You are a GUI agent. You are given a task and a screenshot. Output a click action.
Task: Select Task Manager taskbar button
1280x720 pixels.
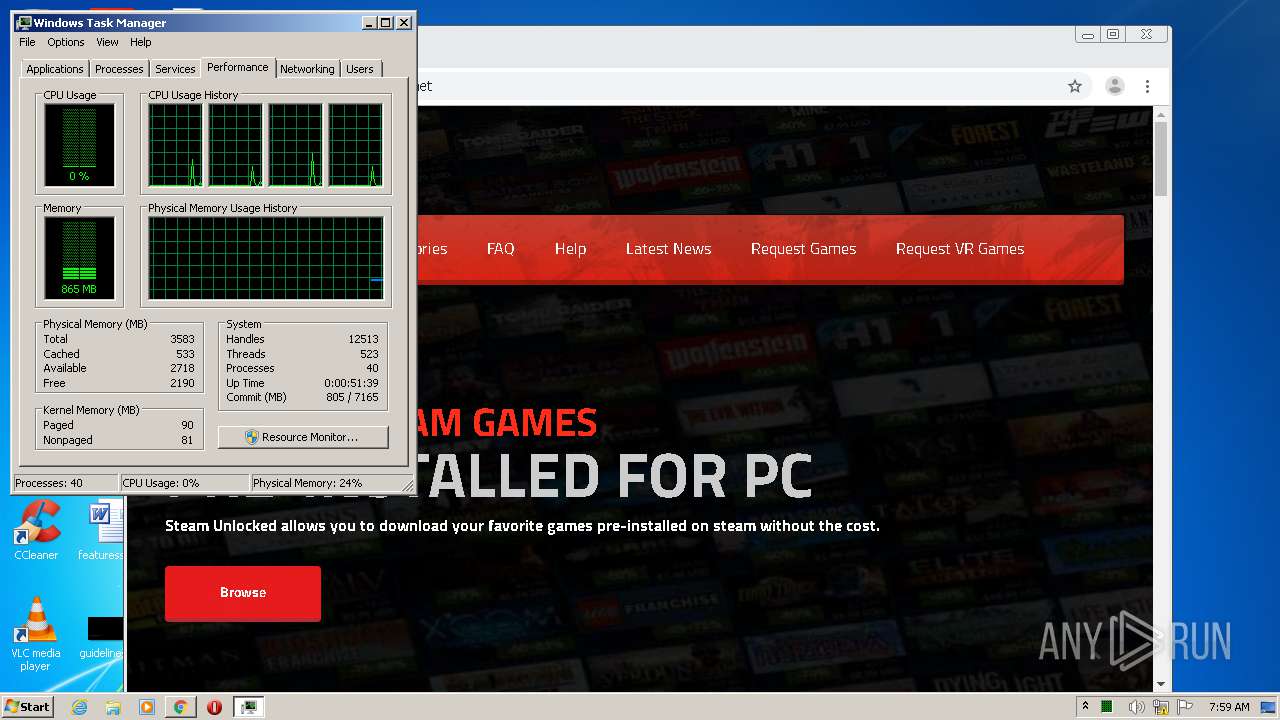point(248,707)
